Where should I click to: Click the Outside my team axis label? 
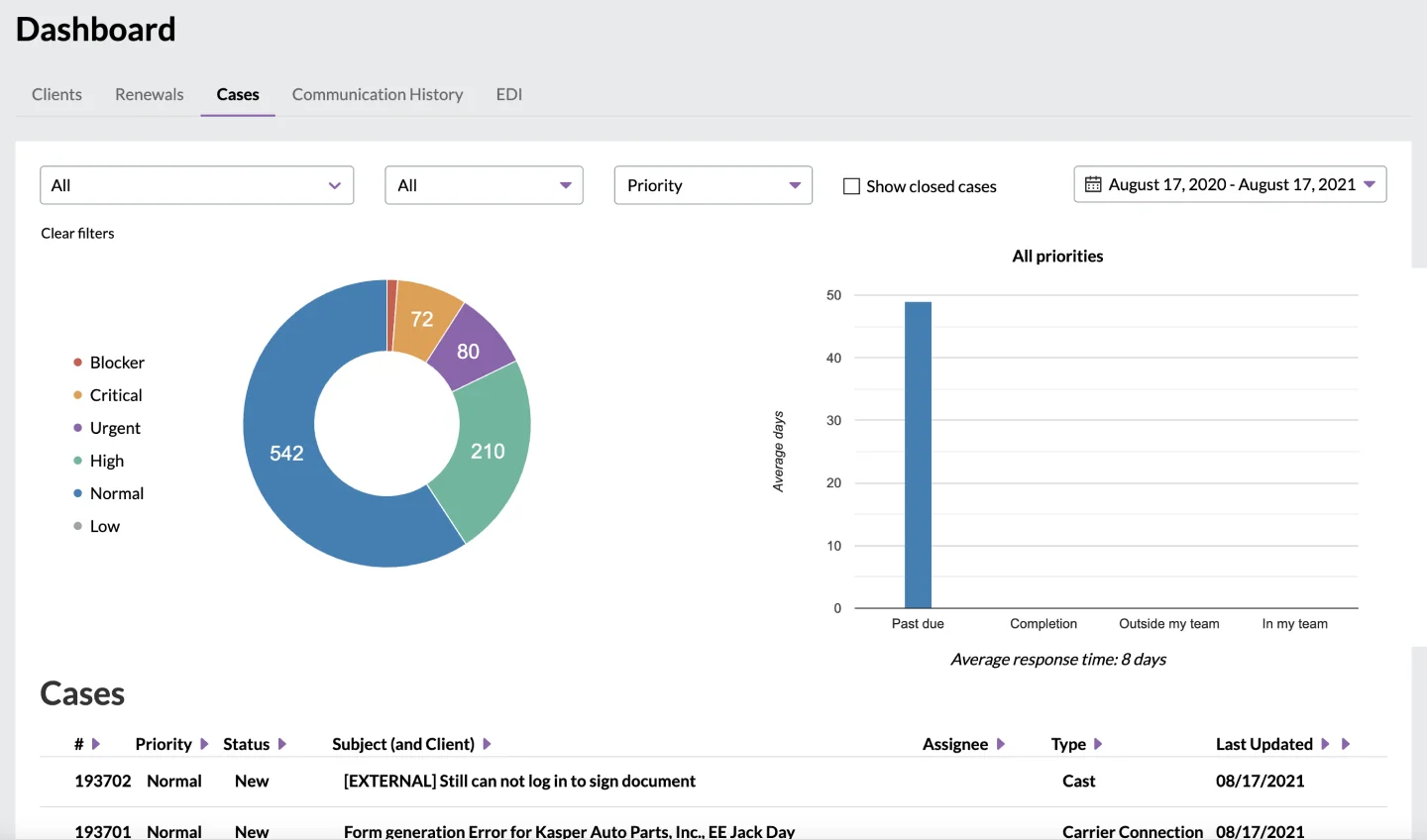[1169, 623]
